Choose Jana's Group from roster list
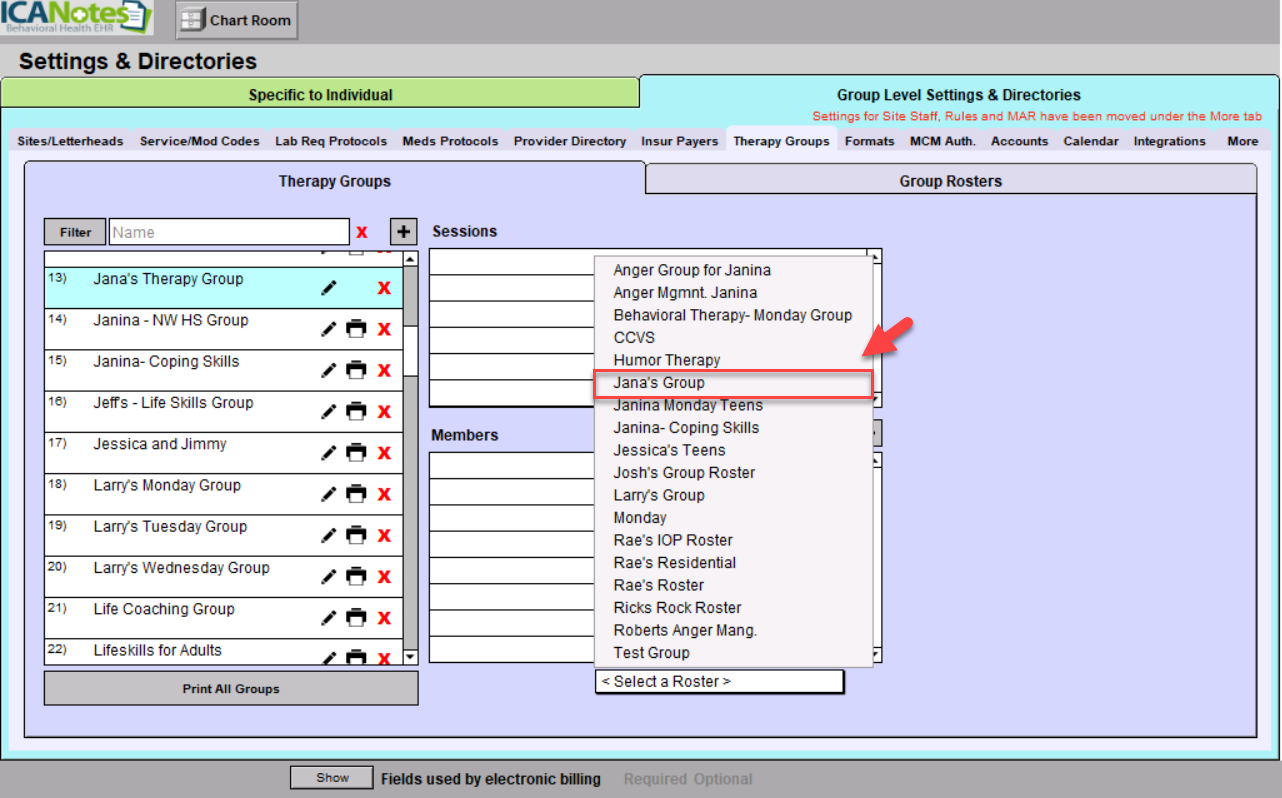The image size is (1282, 798). click(x=659, y=383)
